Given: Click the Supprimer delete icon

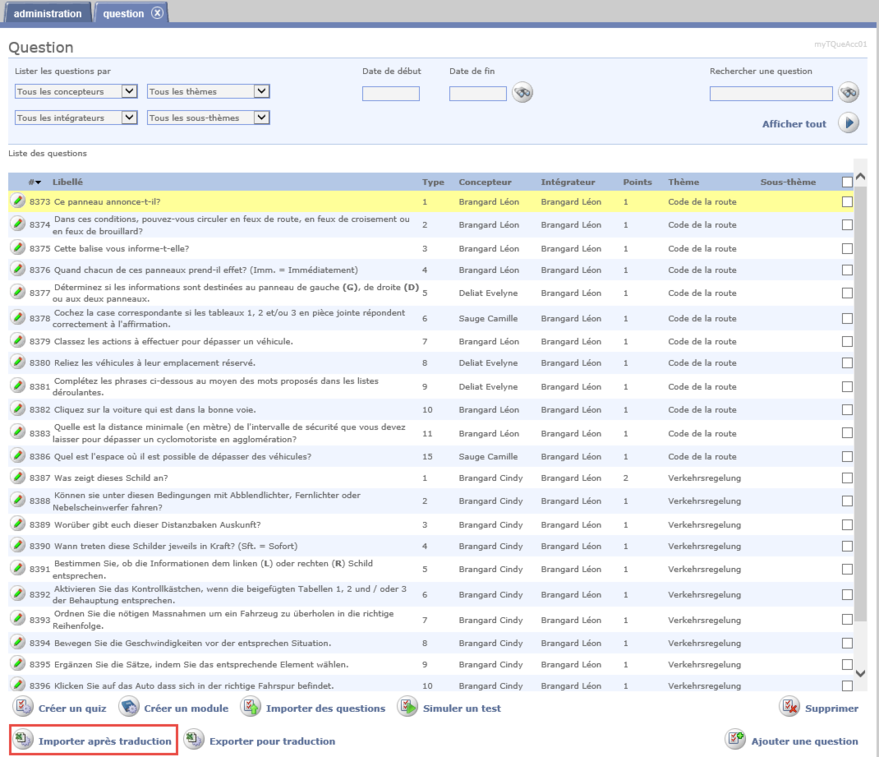Looking at the screenshot, I should [789, 707].
